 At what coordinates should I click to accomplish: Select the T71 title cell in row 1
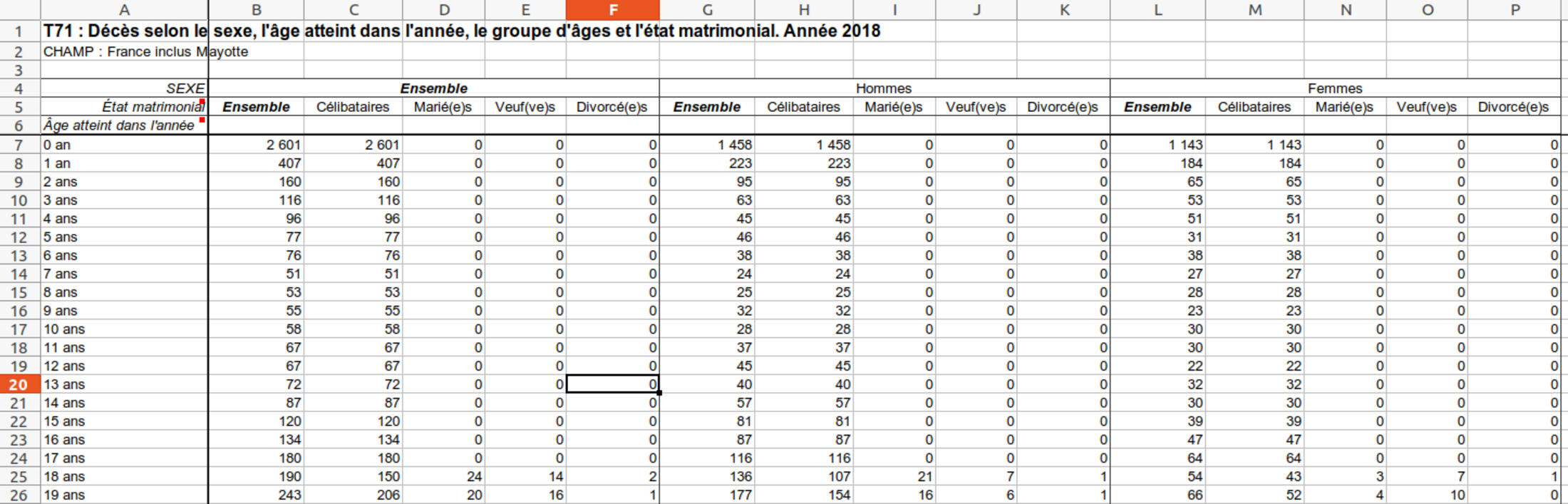[124, 31]
